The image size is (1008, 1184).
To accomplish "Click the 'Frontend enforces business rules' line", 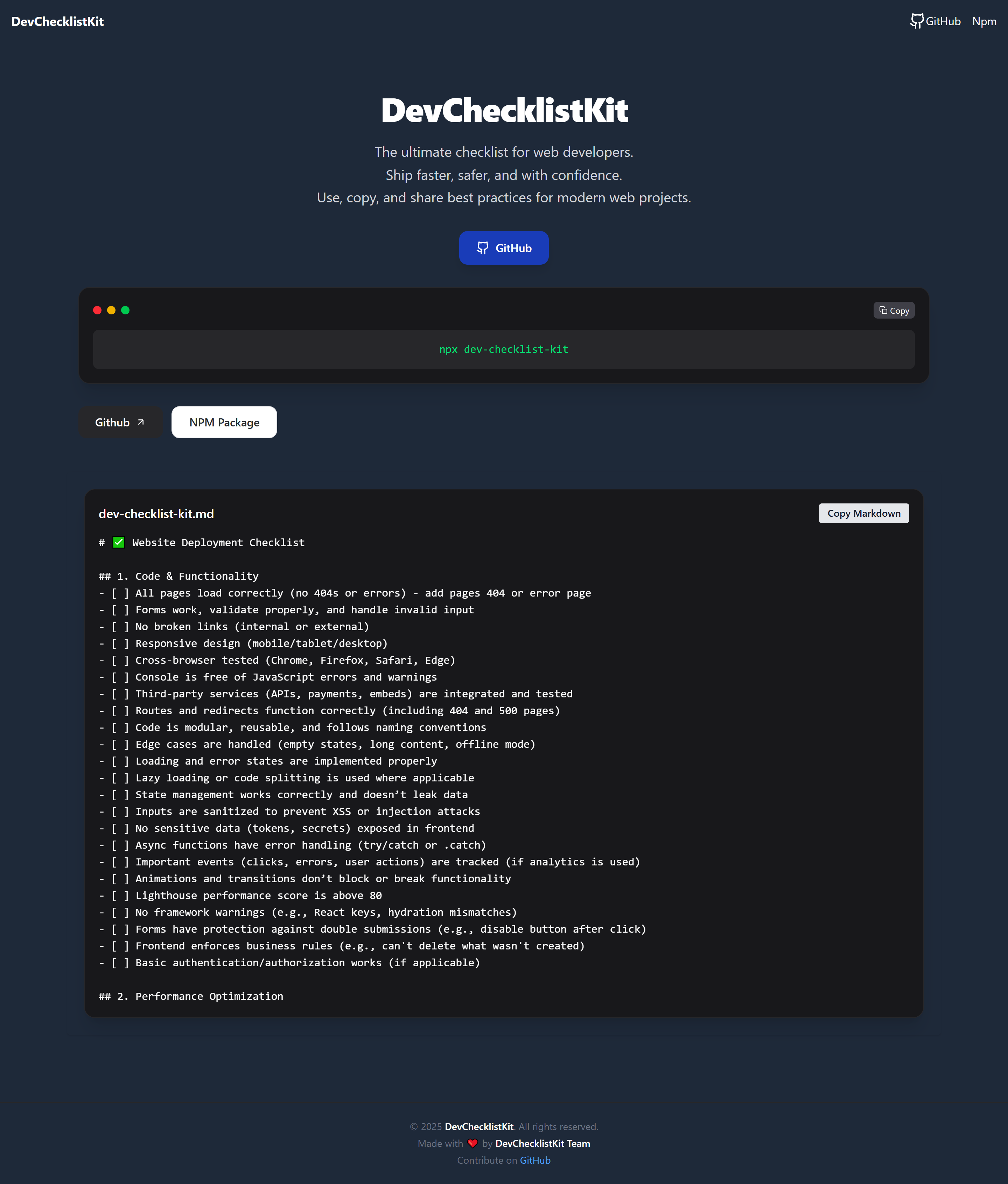I will click(x=342, y=946).
